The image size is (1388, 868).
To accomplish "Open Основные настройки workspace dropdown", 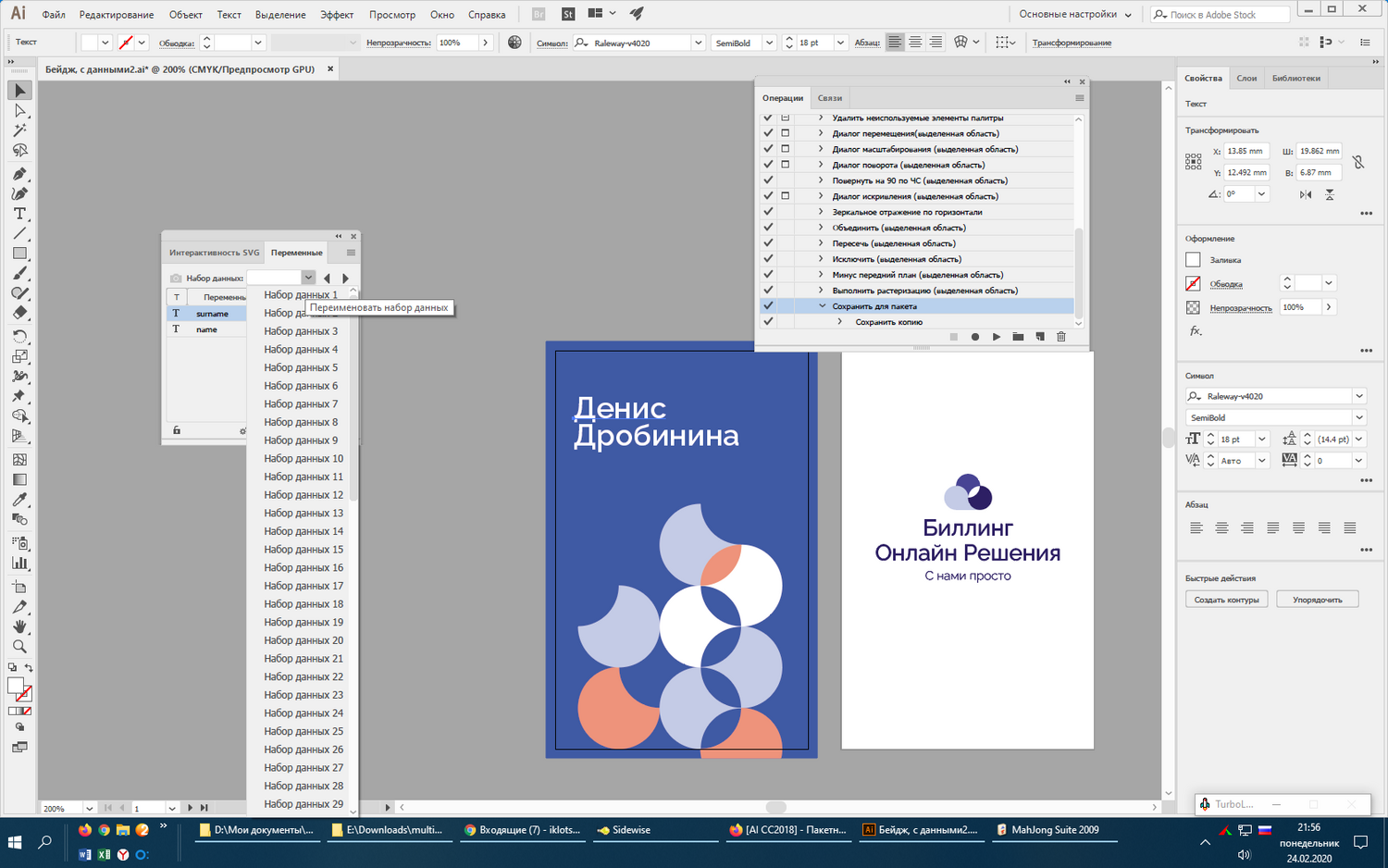I will click(1075, 14).
